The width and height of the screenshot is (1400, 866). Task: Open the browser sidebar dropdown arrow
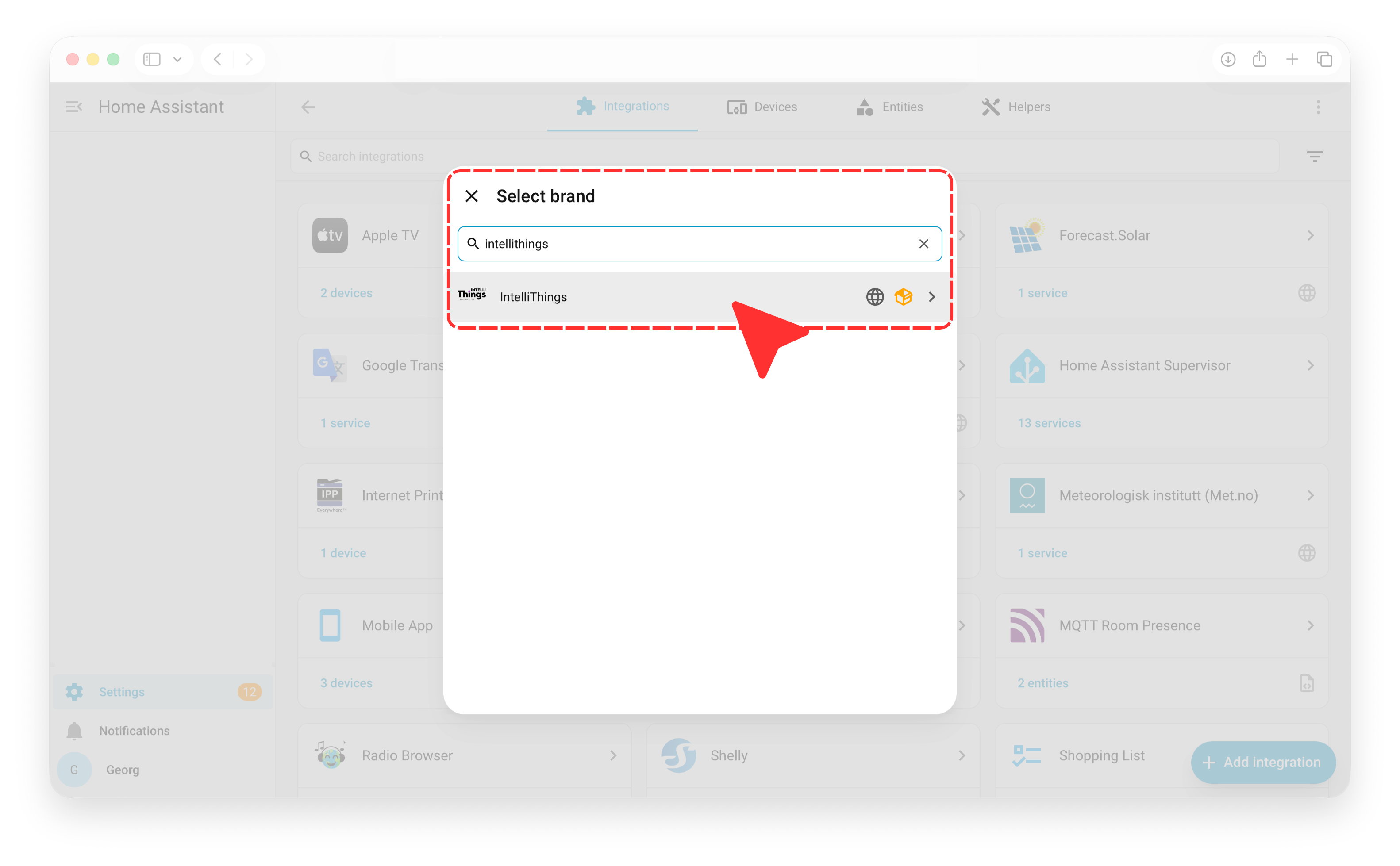[177, 59]
